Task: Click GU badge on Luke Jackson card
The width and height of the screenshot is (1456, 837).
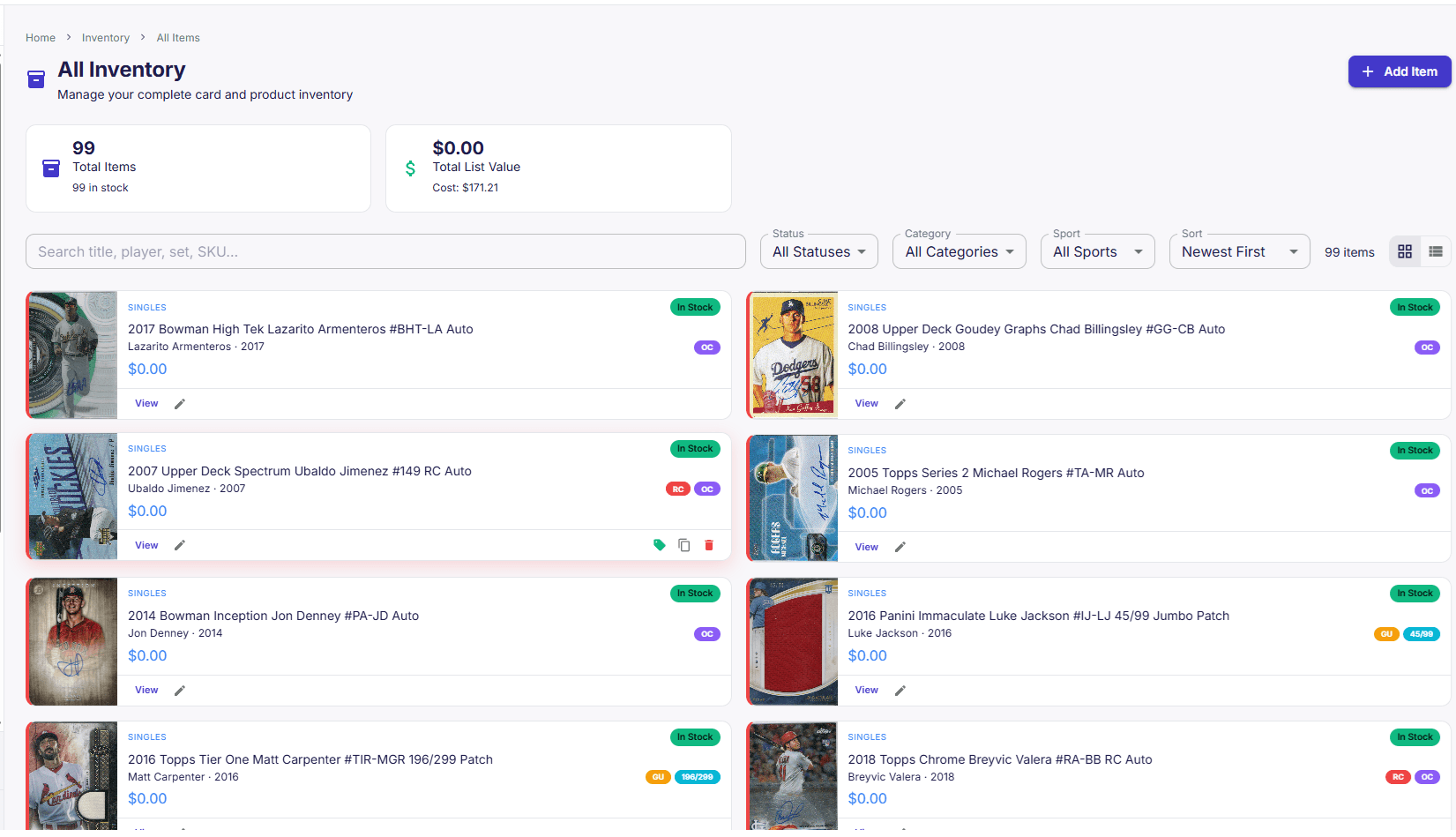Action: [1386, 634]
